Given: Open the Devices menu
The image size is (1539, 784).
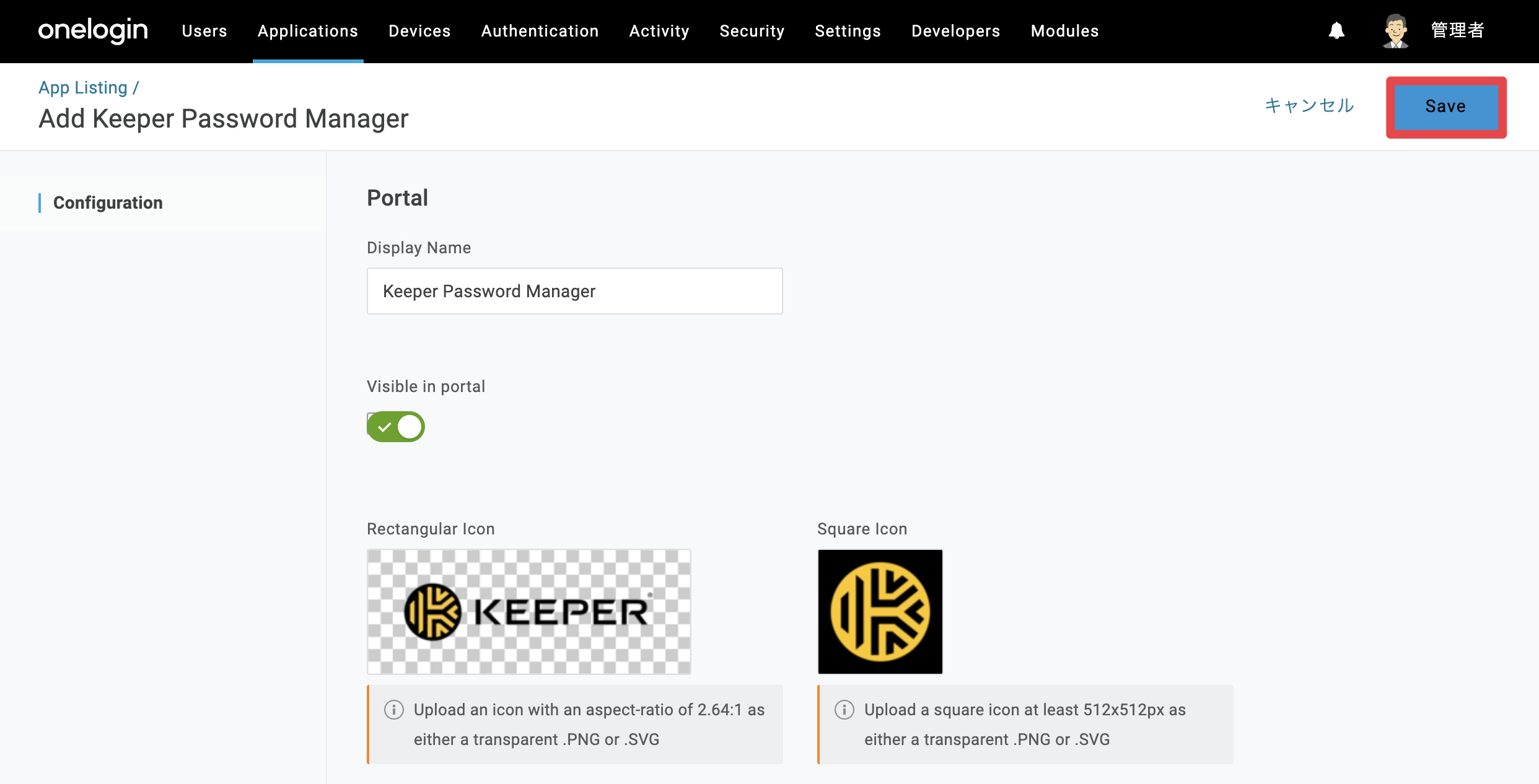Looking at the screenshot, I should point(419,31).
